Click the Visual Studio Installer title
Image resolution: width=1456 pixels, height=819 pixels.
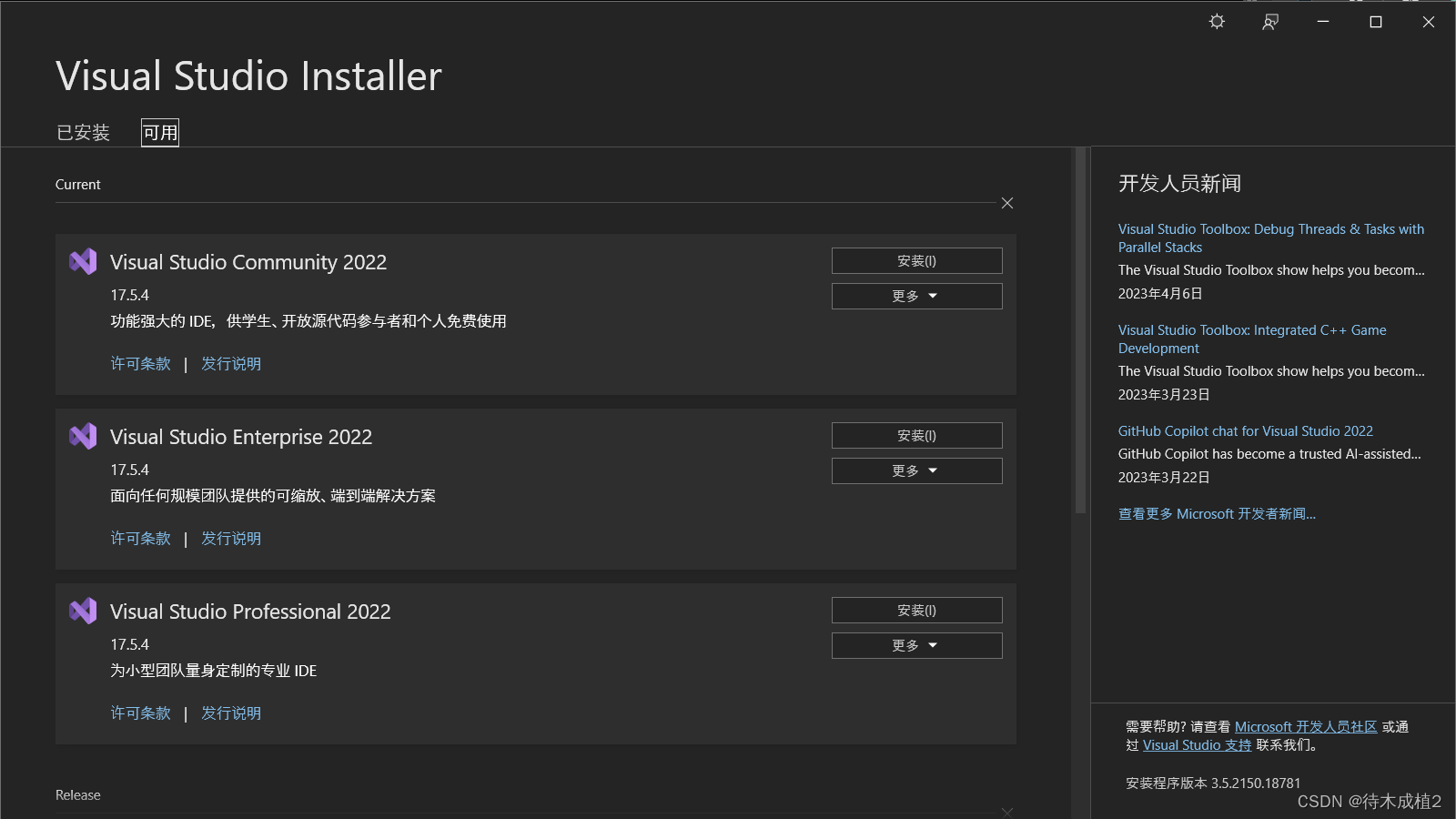tap(248, 76)
